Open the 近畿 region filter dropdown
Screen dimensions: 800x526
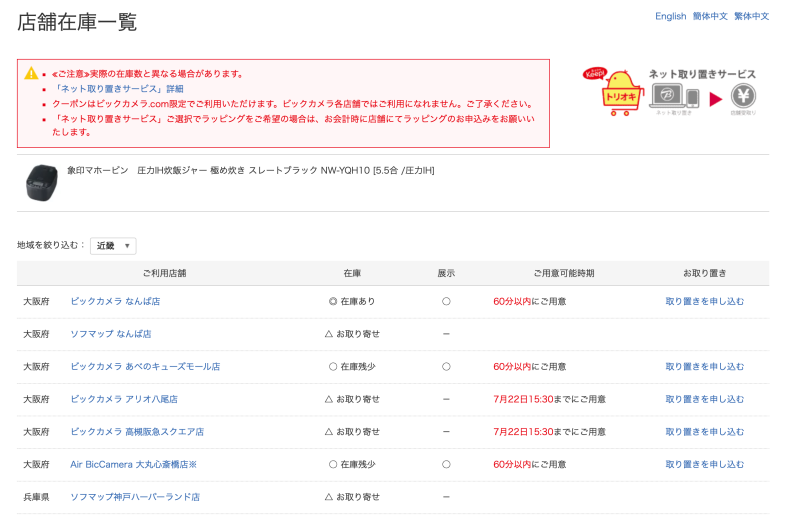point(113,246)
